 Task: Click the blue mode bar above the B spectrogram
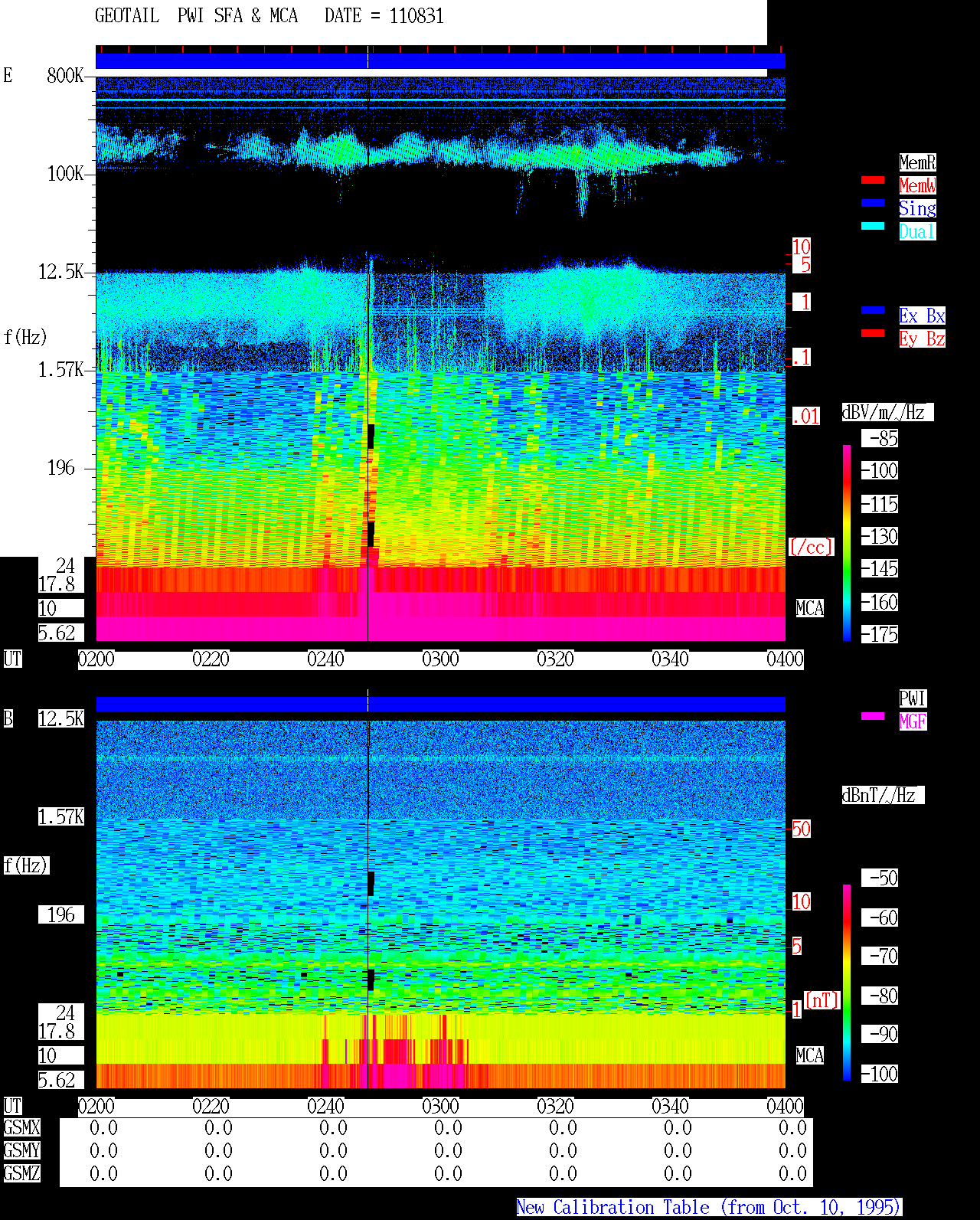[x=440, y=704]
